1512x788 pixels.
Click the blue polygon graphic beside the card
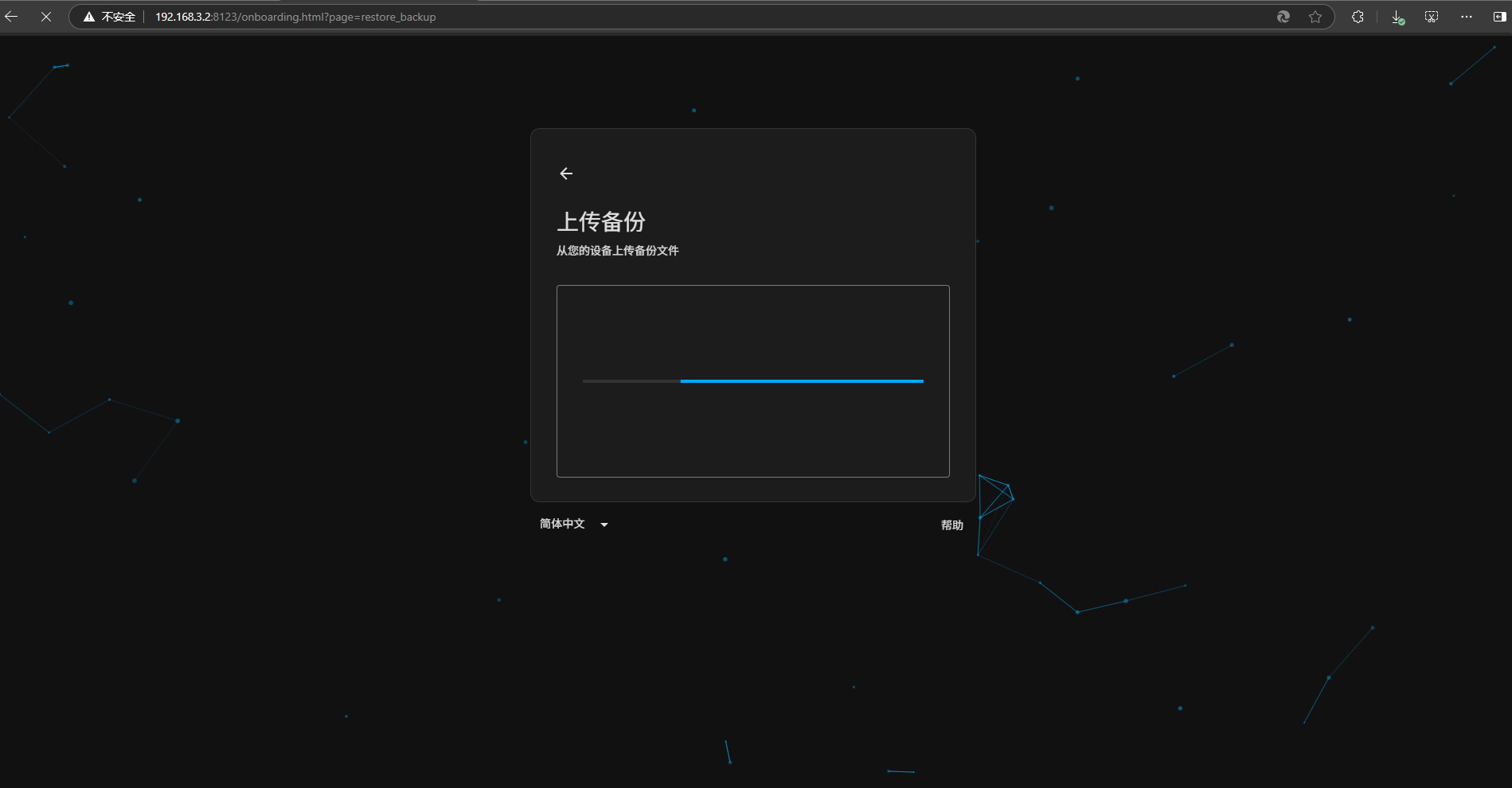click(x=995, y=499)
